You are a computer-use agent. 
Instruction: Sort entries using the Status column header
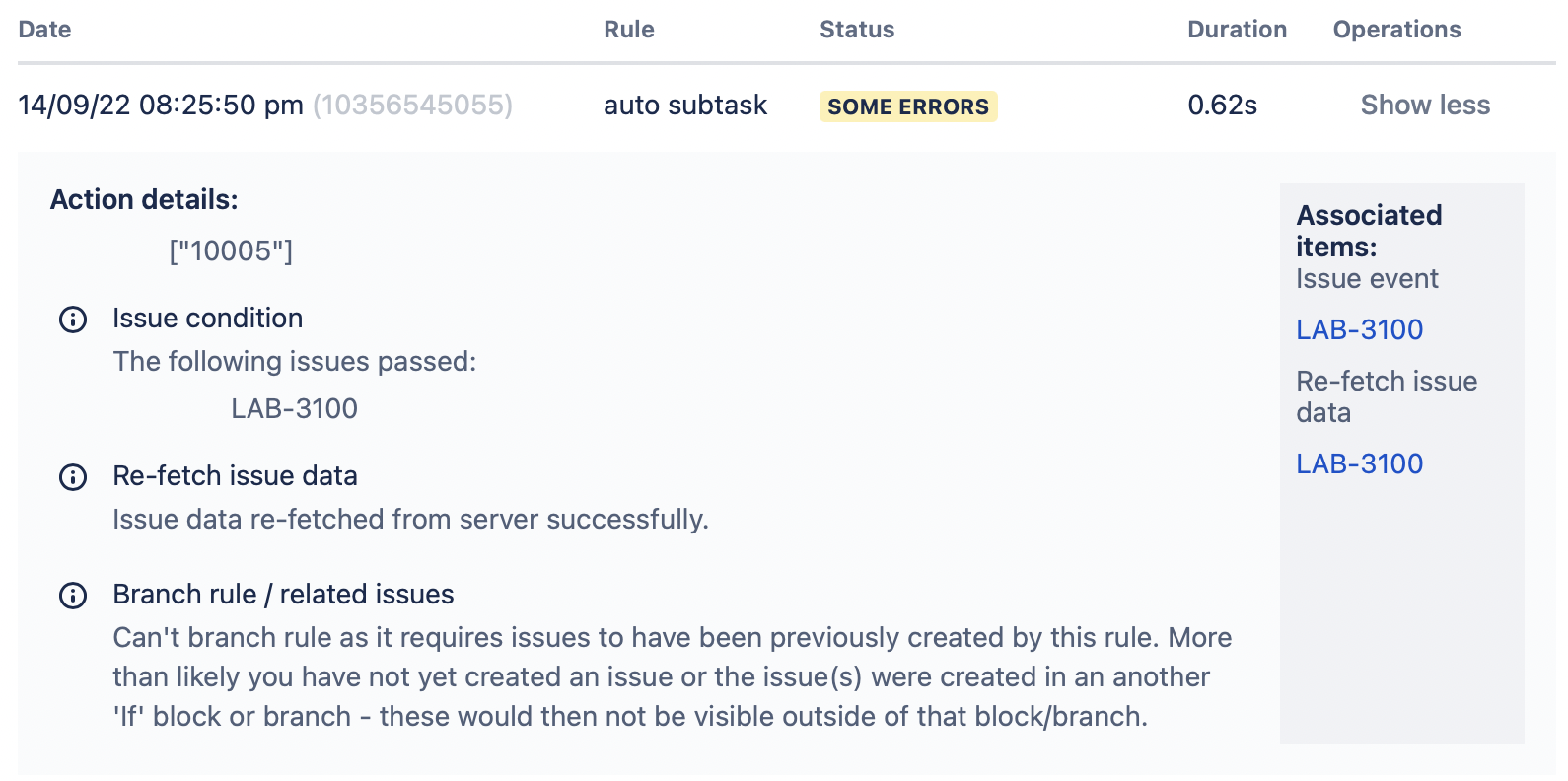click(x=856, y=29)
